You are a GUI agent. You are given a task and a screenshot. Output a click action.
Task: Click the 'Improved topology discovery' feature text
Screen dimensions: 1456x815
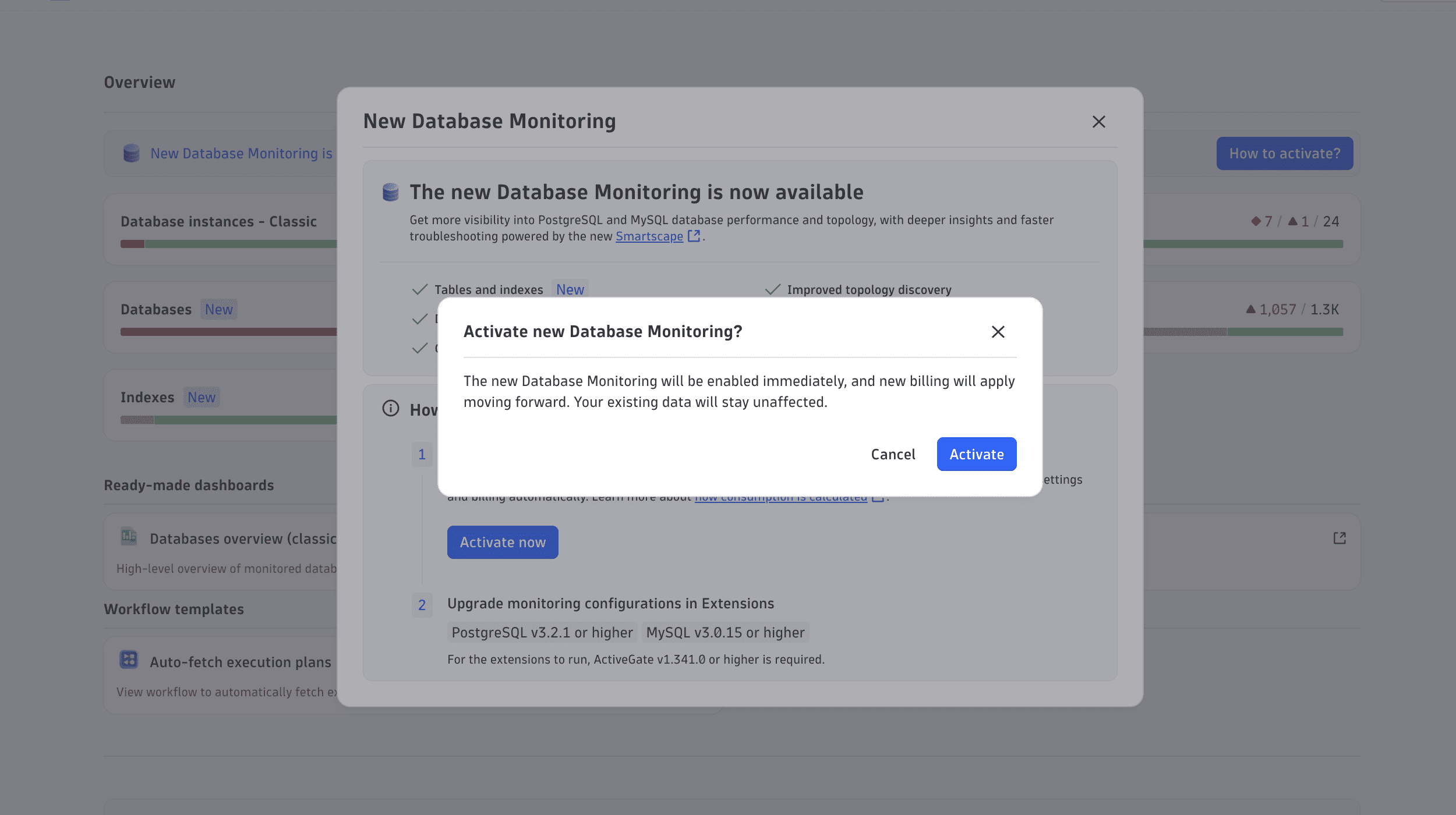click(869, 289)
